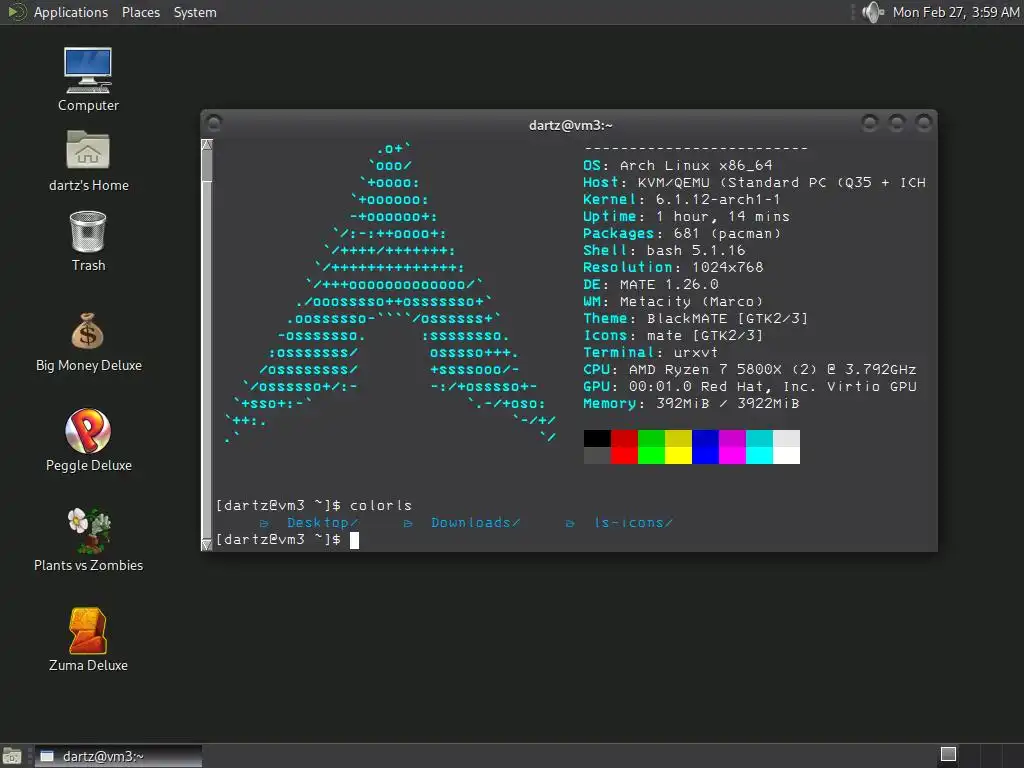
Task: Click the 'Host: KVM/QEMU' line
Action: pos(754,183)
